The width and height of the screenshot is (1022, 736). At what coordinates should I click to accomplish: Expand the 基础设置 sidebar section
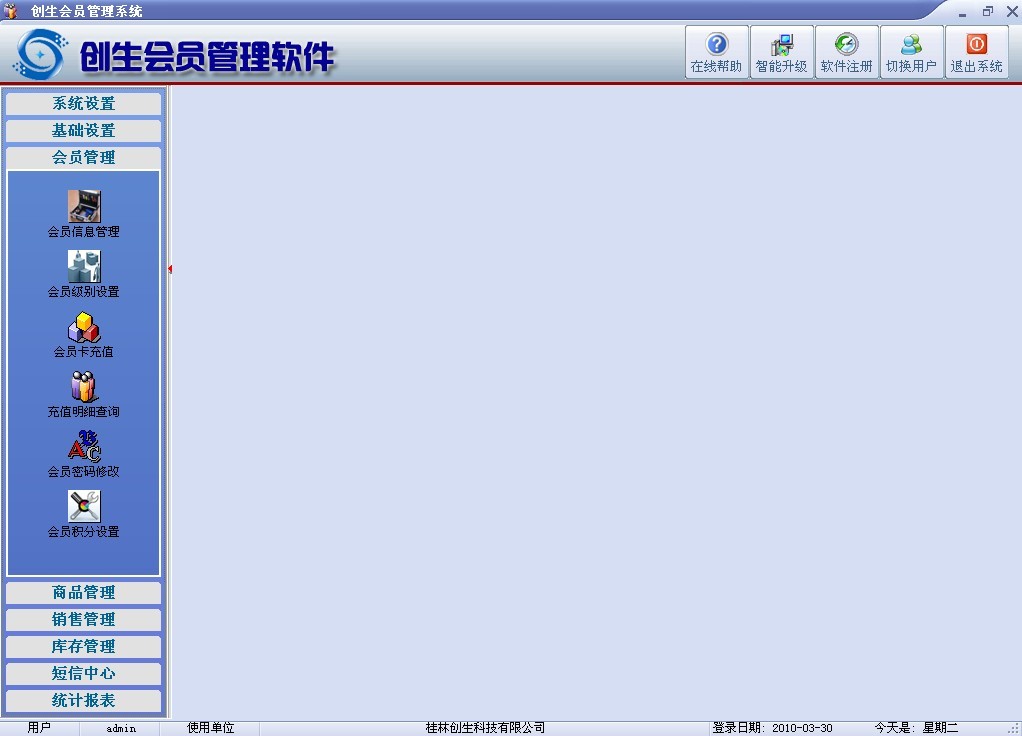point(84,130)
